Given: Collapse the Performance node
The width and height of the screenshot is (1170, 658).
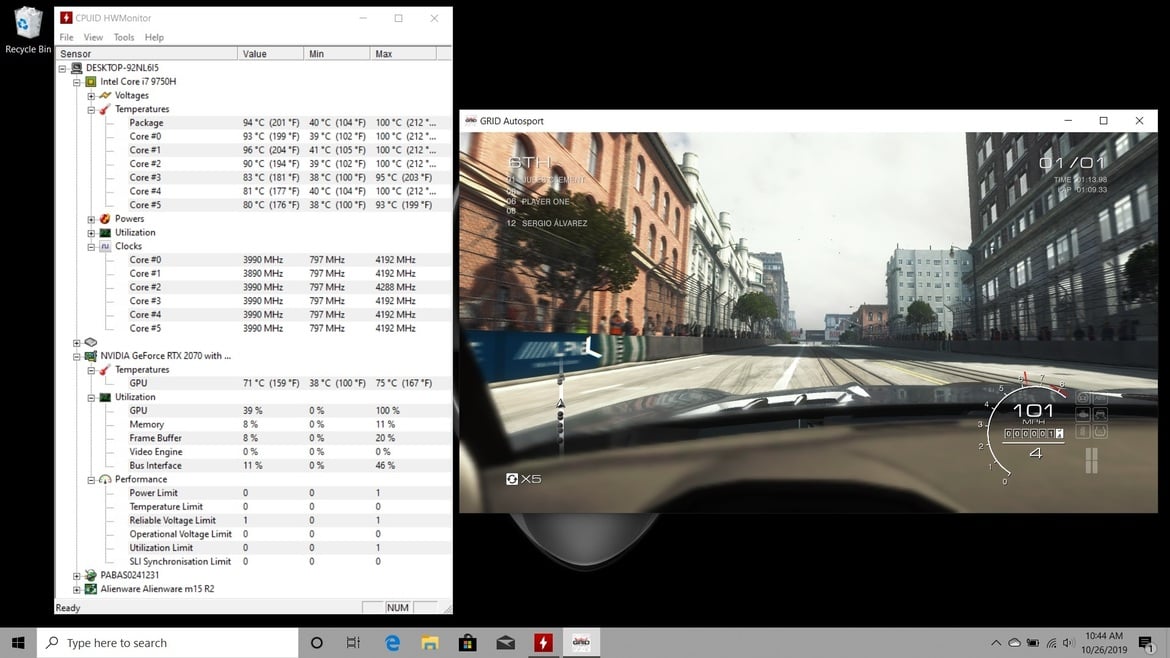Looking at the screenshot, I should 91,480.
